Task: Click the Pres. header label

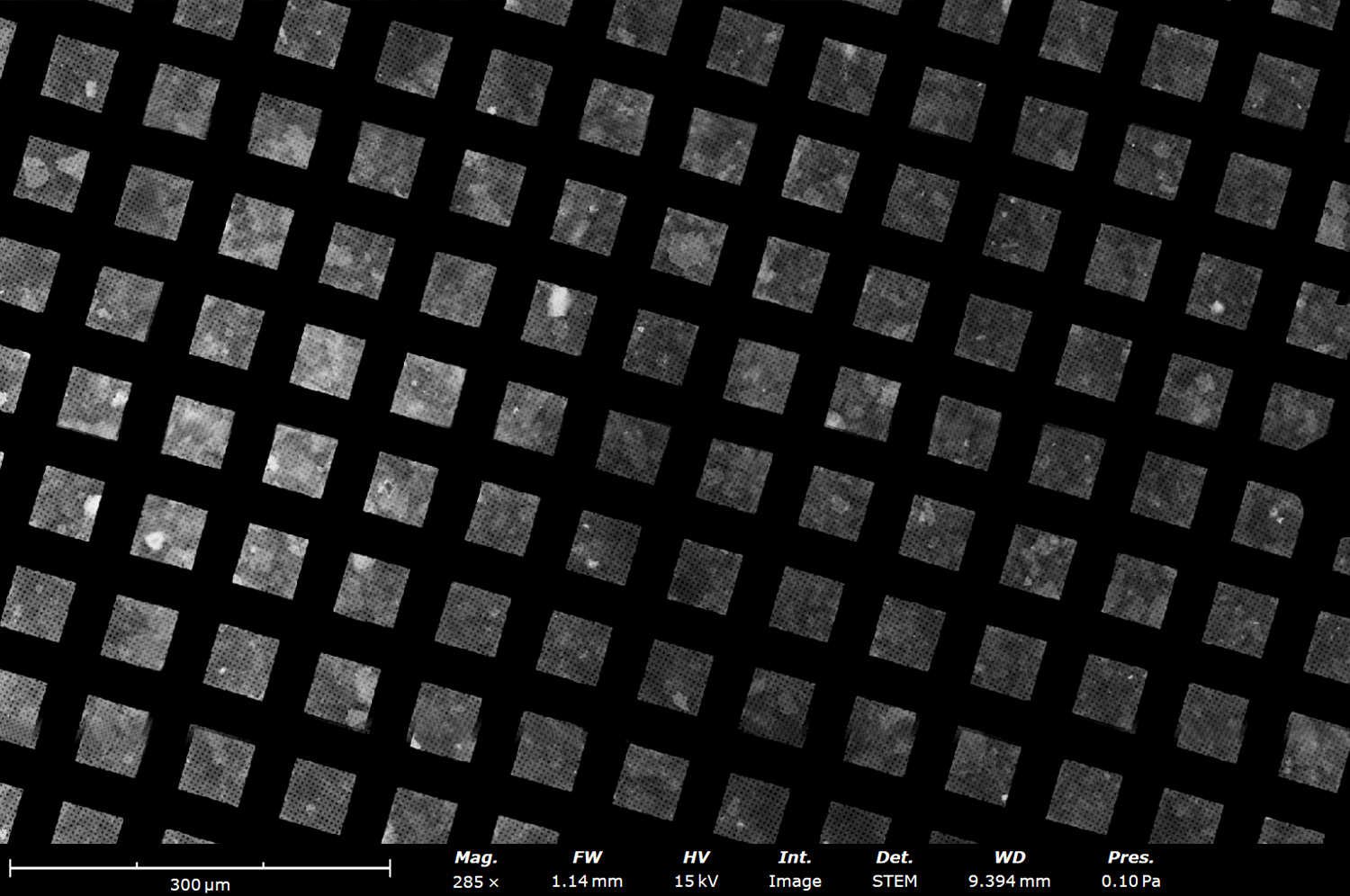Action: pyautogui.click(x=1131, y=858)
